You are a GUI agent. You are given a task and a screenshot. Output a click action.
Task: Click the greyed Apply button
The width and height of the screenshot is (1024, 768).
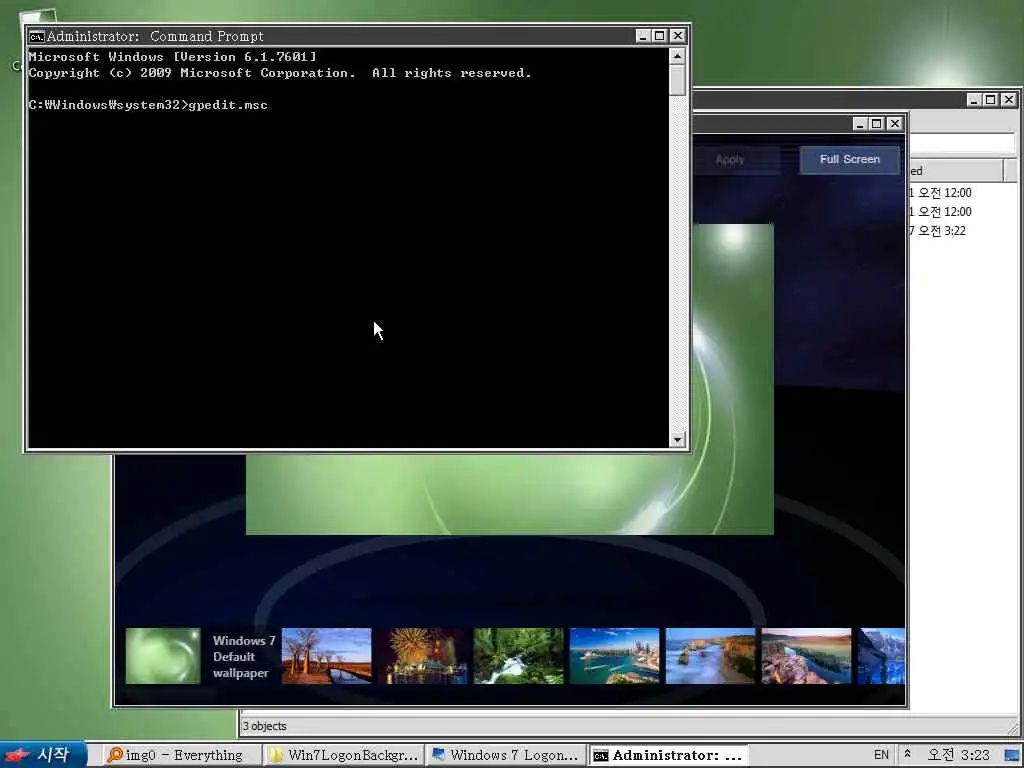[x=730, y=159]
